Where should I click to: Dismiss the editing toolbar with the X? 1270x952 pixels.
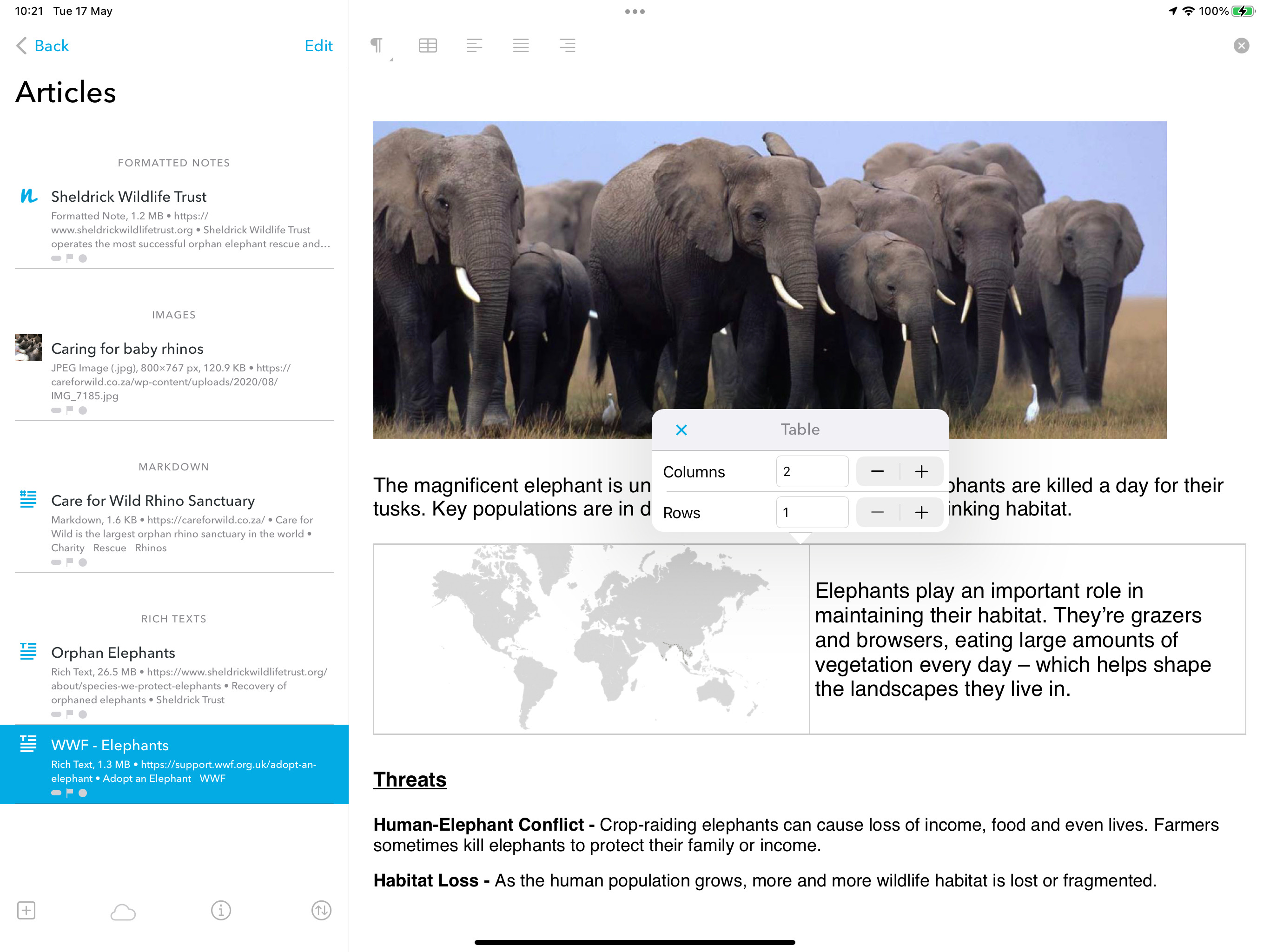click(x=1241, y=46)
